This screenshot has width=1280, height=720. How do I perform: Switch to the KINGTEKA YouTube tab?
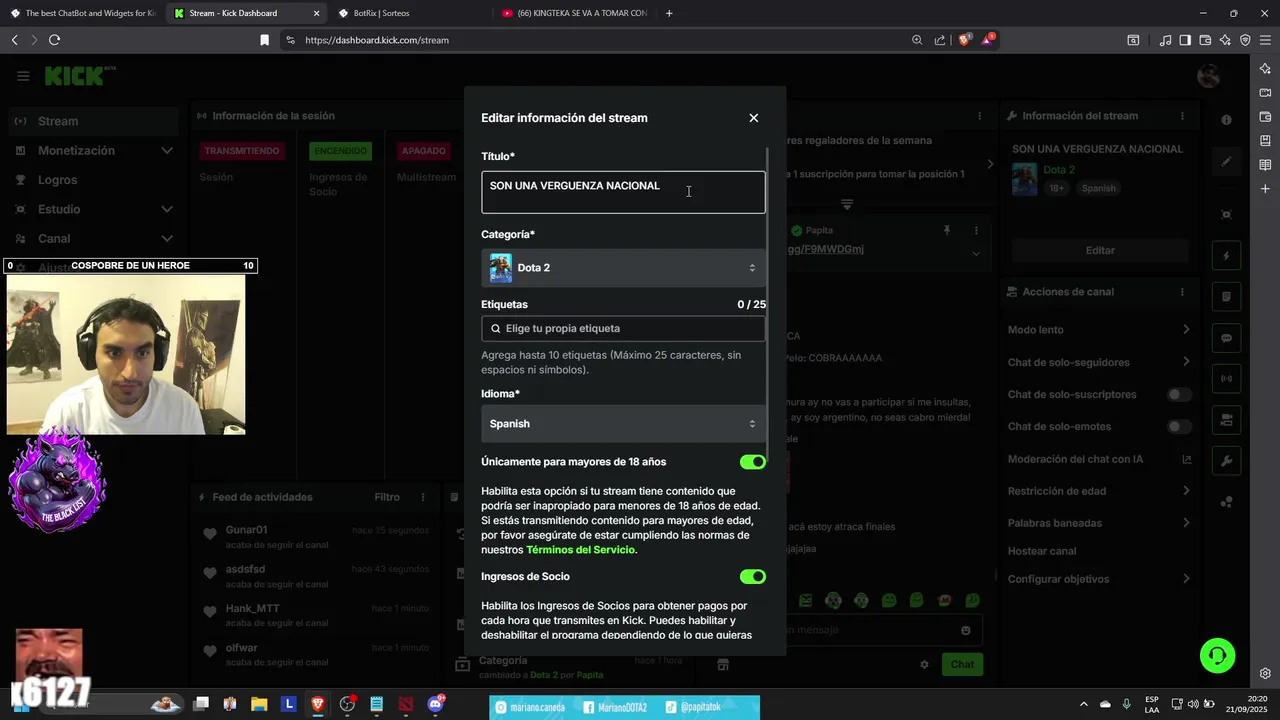[575, 13]
